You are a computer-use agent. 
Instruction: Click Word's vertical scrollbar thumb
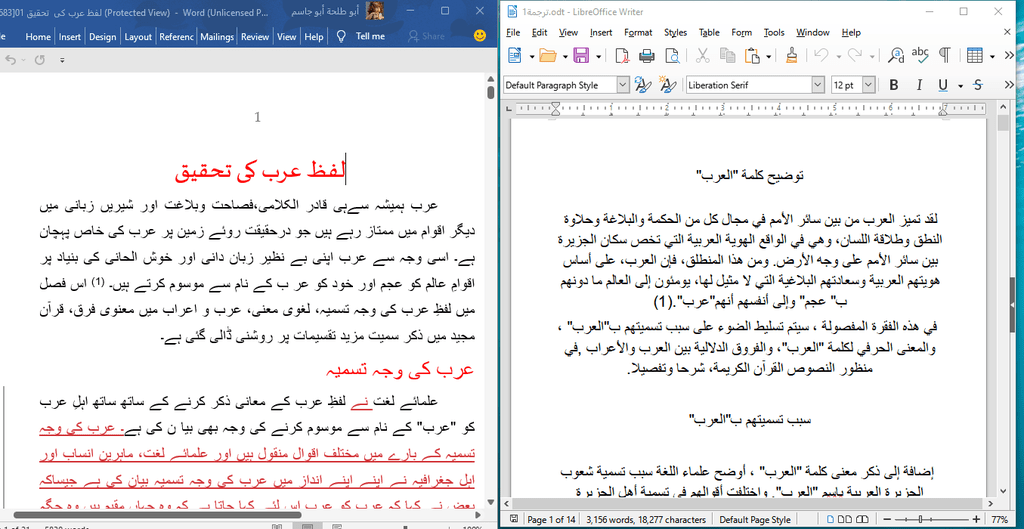(490, 92)
